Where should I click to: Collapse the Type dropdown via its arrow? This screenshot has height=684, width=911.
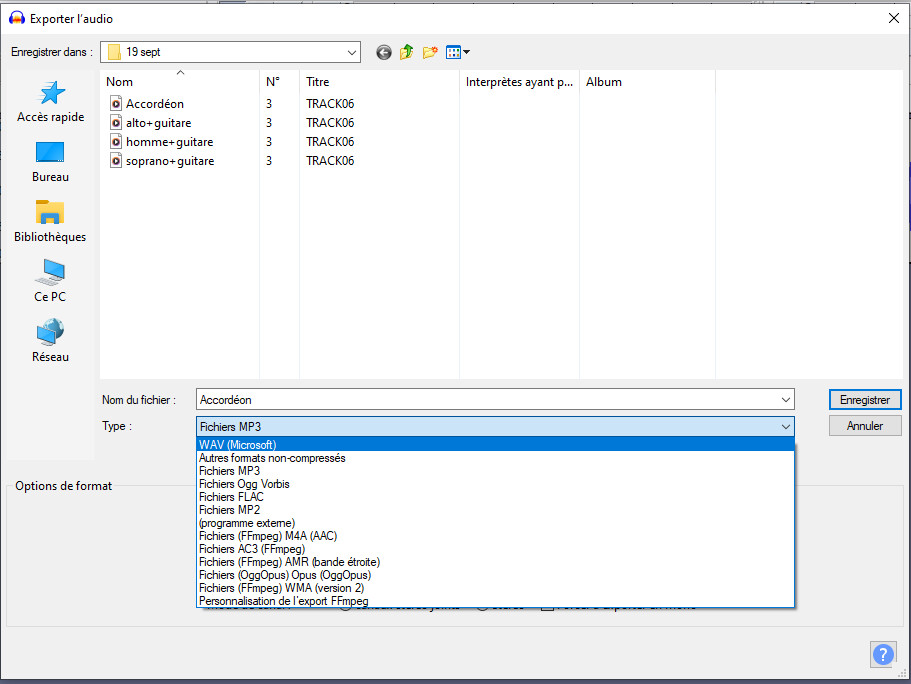click(x=786, y=427)
